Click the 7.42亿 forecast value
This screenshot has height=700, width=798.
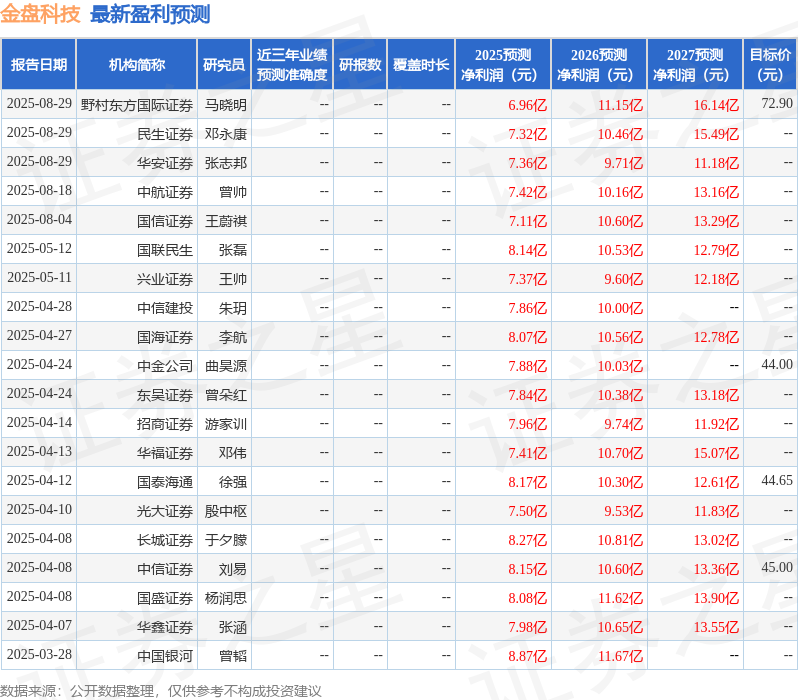point(528,192)
